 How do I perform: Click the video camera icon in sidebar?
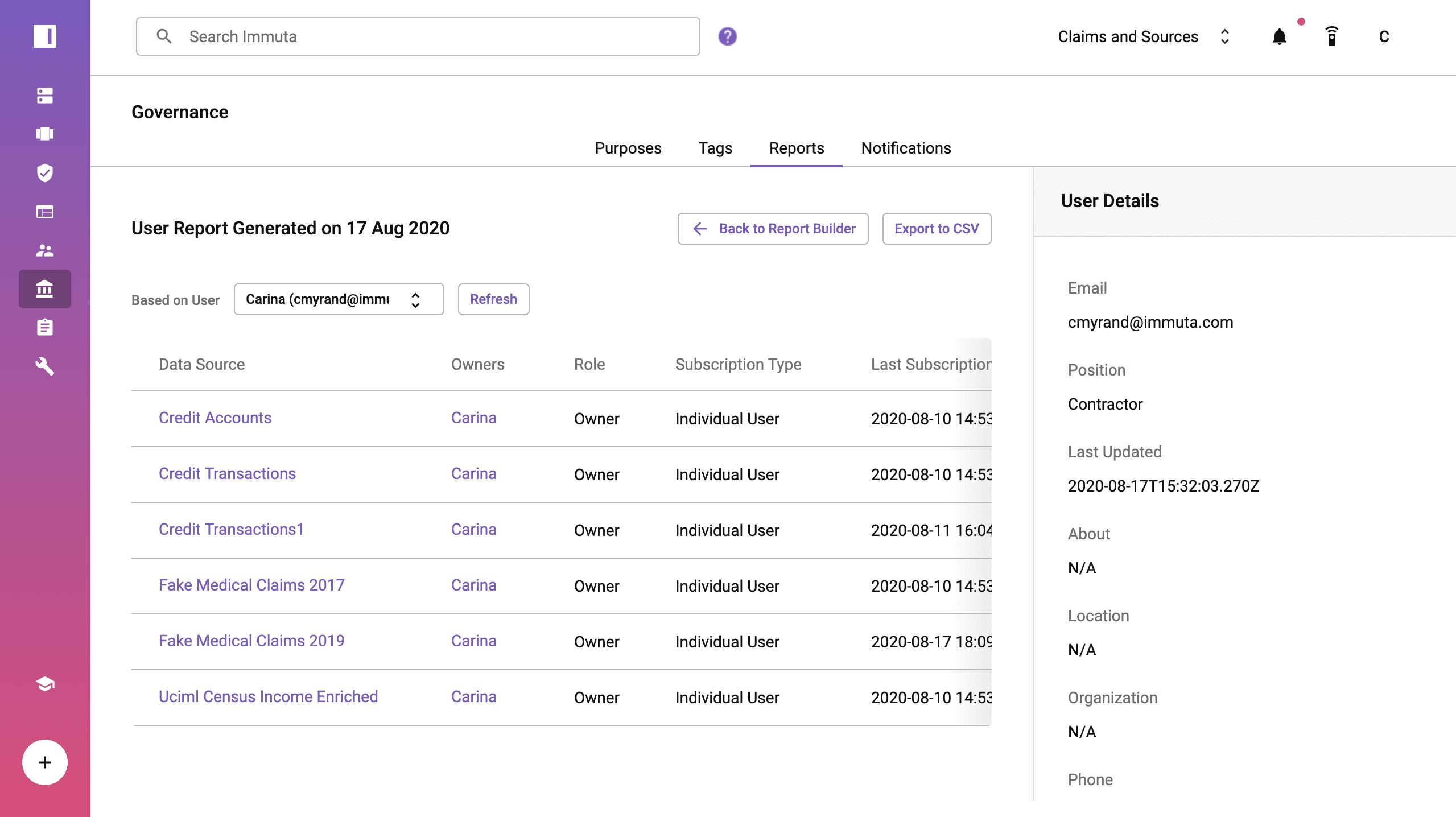click(45, 134)
